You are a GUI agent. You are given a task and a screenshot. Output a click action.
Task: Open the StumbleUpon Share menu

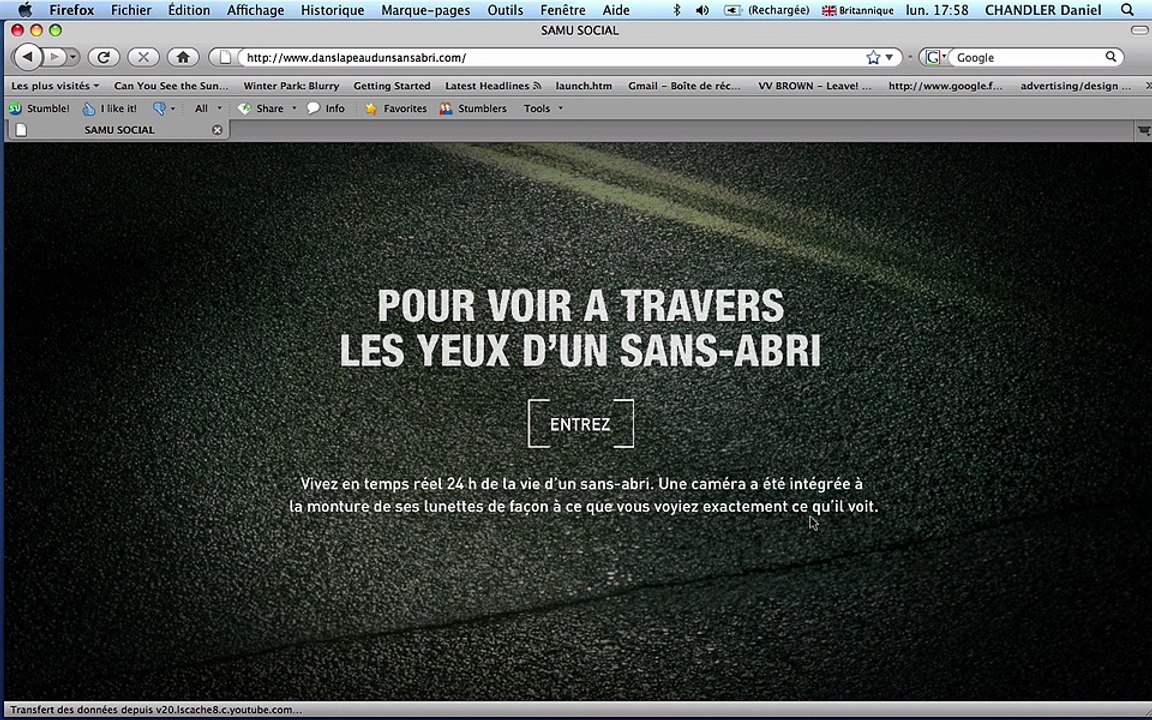[267, 109]
